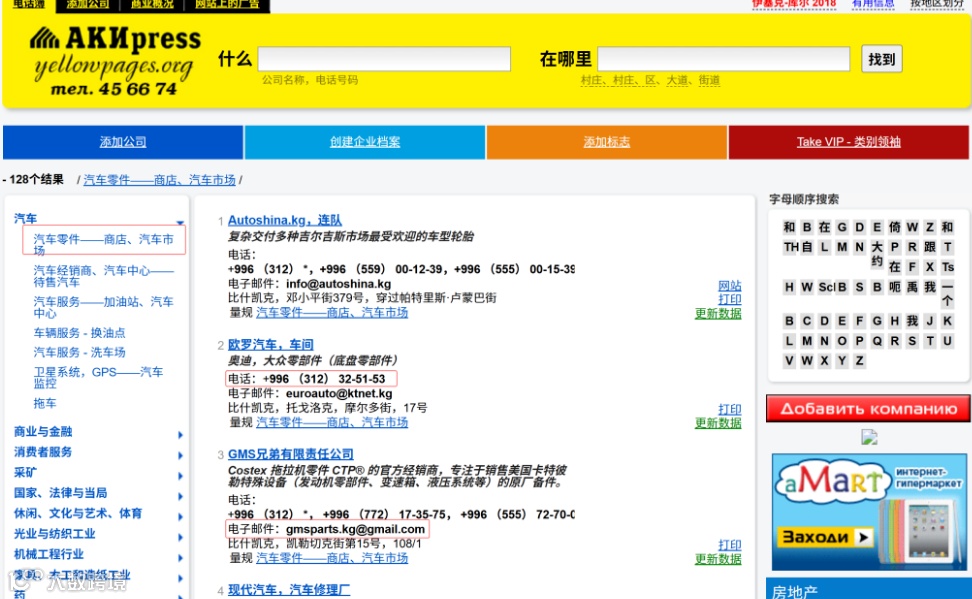Select 车辆服务 - 换油点 sidebar item
Screen dimensions: 972x599
[x=79, y=333]
